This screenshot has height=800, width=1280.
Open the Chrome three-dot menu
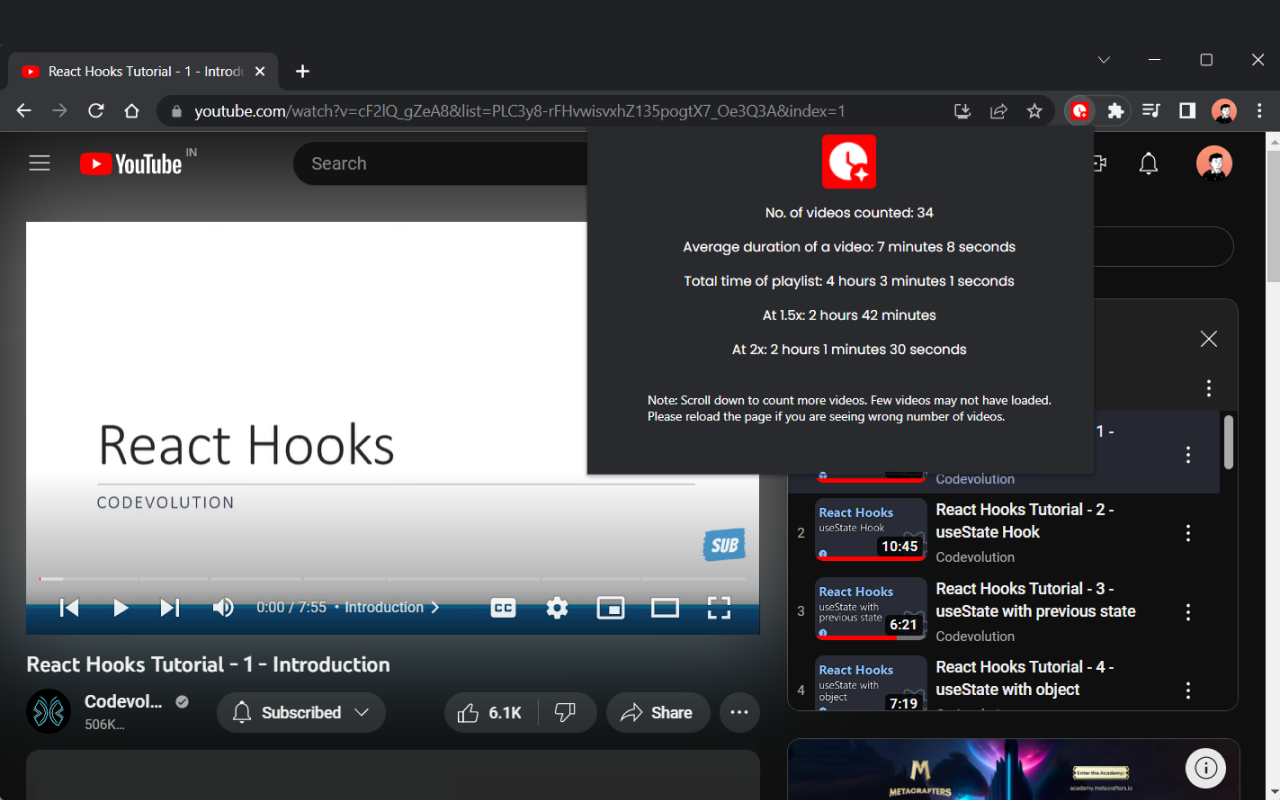point(1259,111)
